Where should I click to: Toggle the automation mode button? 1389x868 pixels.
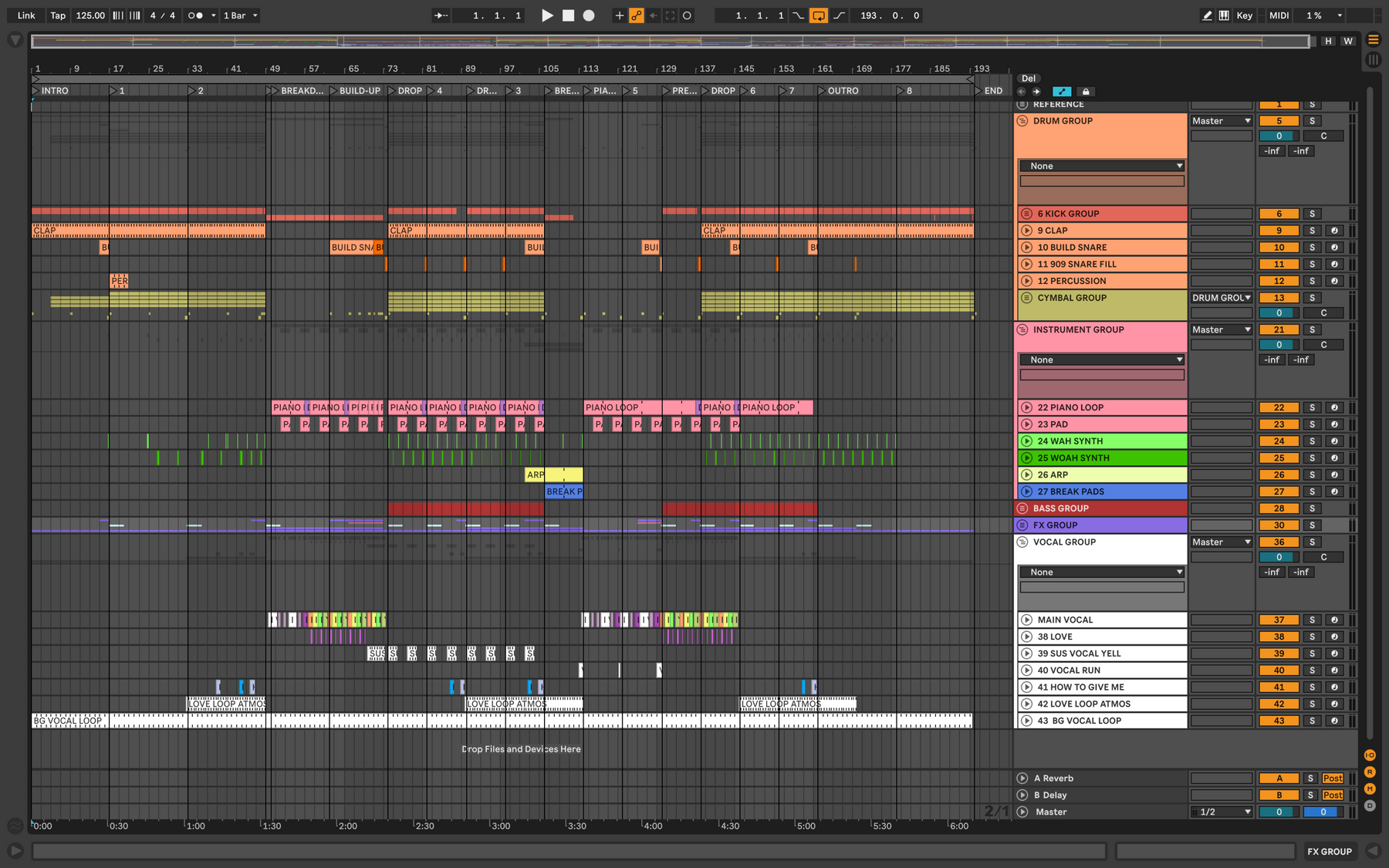1062,91
